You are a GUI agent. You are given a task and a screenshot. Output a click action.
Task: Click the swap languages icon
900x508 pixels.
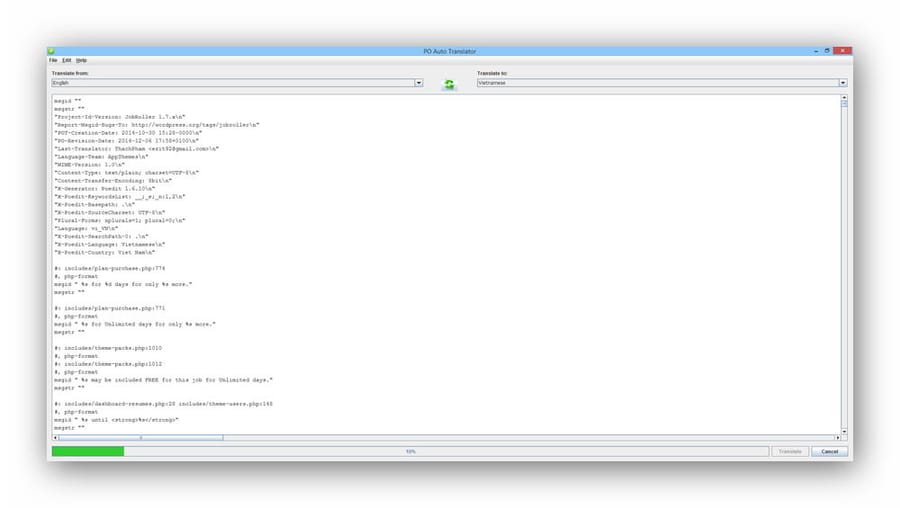pos(449,84)
